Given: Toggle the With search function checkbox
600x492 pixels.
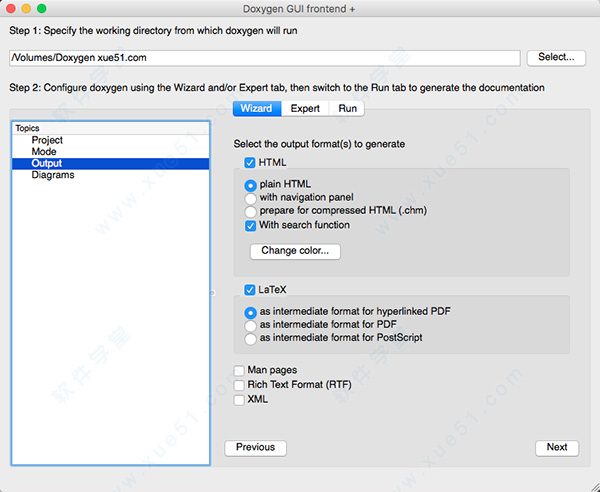Looking at the screenshot, I should 251,225.
